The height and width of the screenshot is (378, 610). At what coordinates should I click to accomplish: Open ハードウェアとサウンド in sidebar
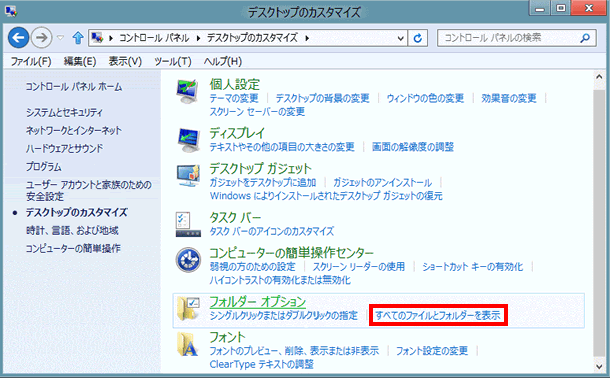[65, 149]
